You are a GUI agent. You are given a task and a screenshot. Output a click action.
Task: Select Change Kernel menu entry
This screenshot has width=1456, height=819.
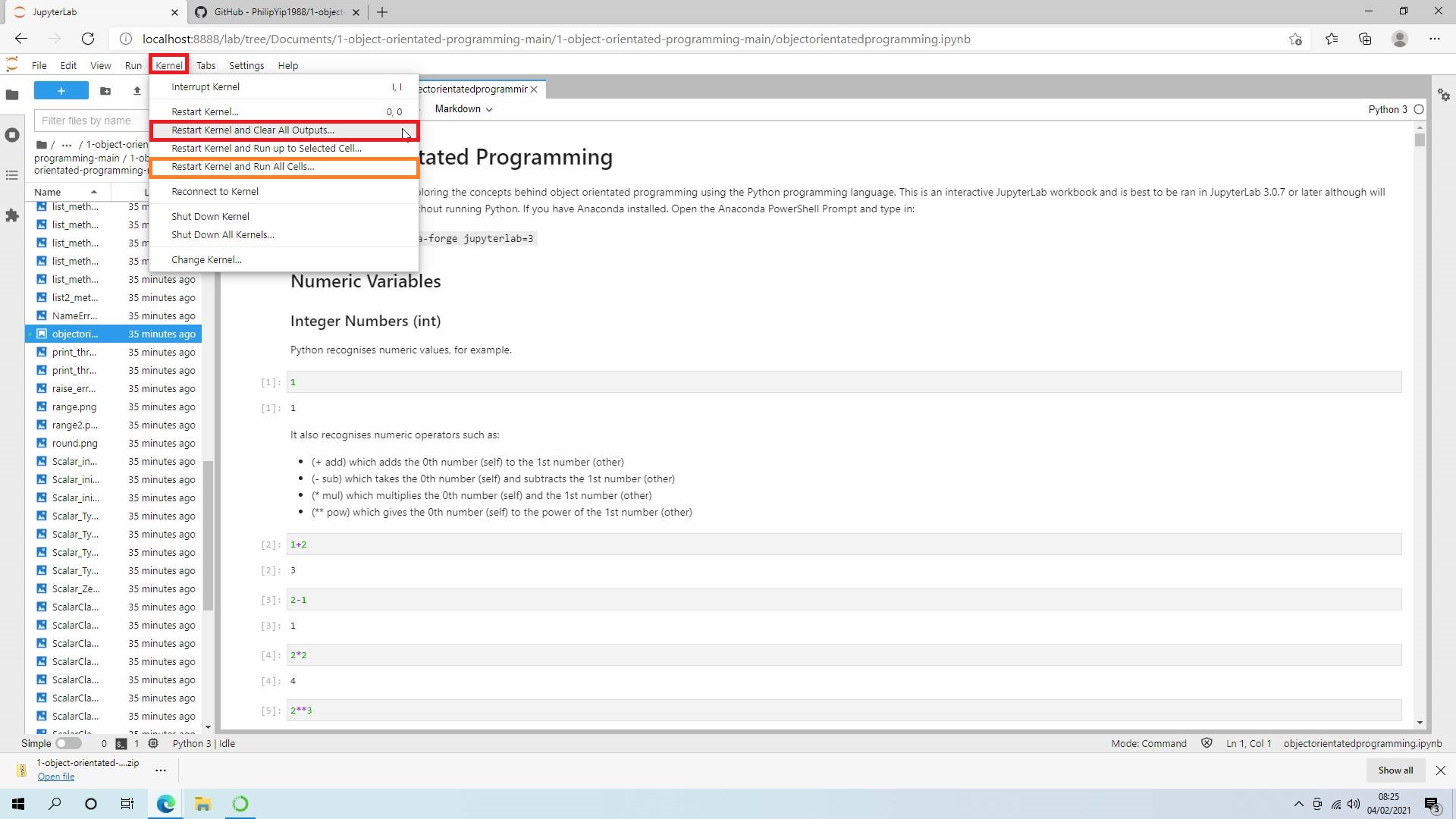point(284,260)
